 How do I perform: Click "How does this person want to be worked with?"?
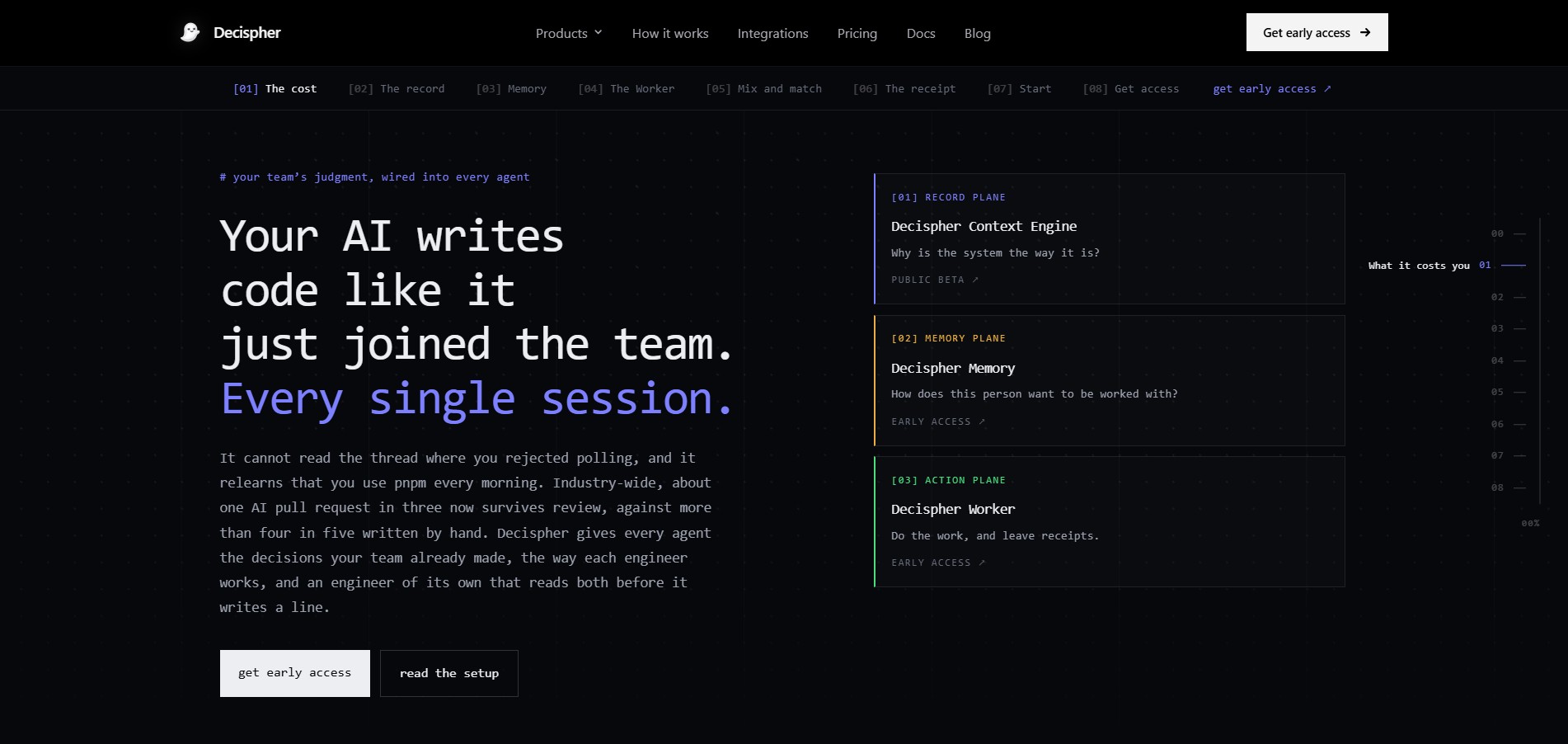[x=1035, y=394]
